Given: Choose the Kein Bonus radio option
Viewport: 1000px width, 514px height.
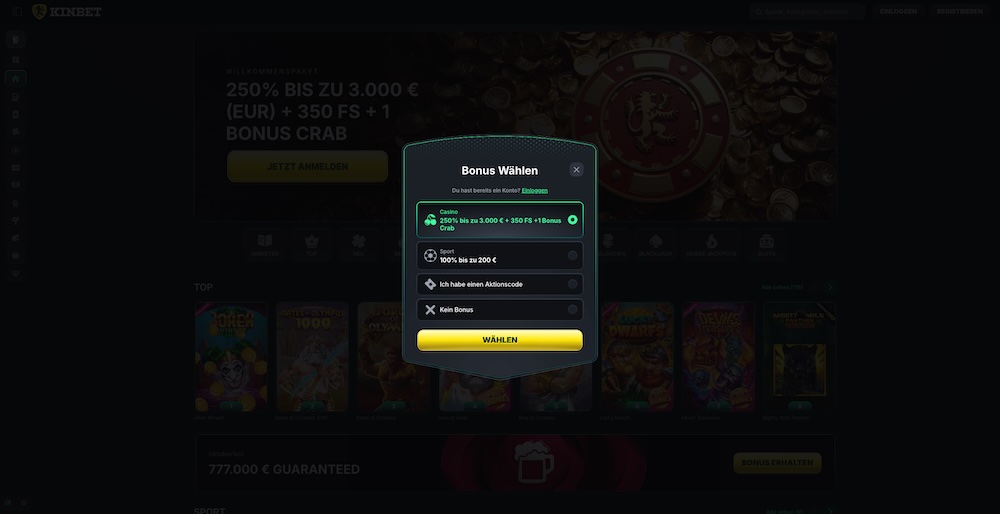Looking at the screenshot, I should [x=573, y=310].
